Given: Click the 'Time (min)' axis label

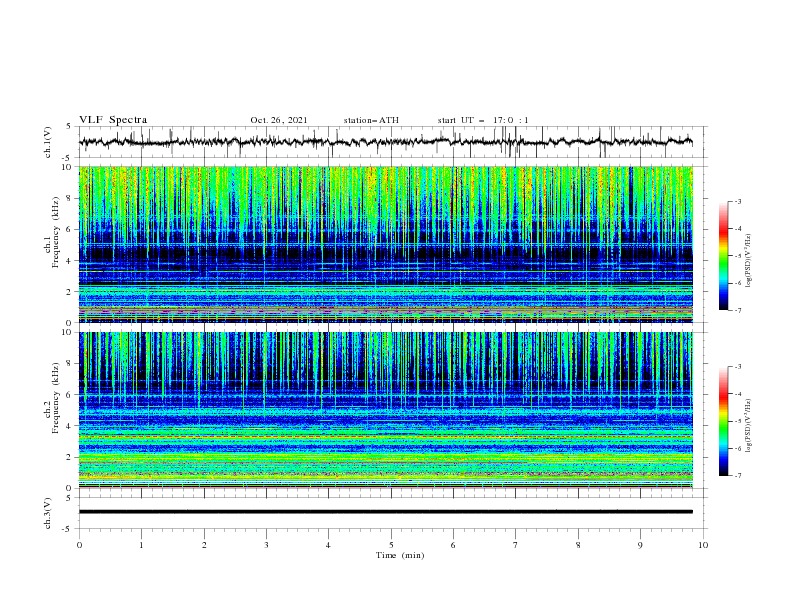Looking at the screenshot, I should coord(400,555).
